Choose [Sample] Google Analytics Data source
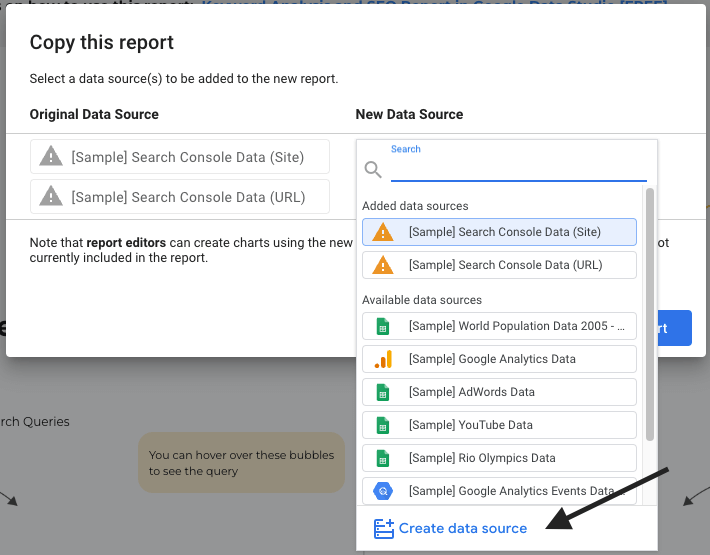 tap(499, 359)
